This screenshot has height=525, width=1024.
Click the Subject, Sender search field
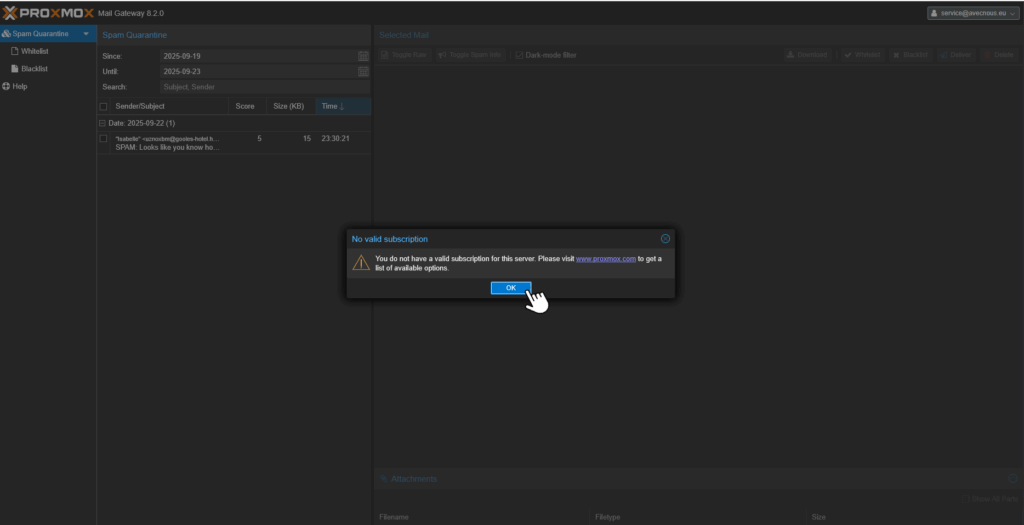click(265, 87)
